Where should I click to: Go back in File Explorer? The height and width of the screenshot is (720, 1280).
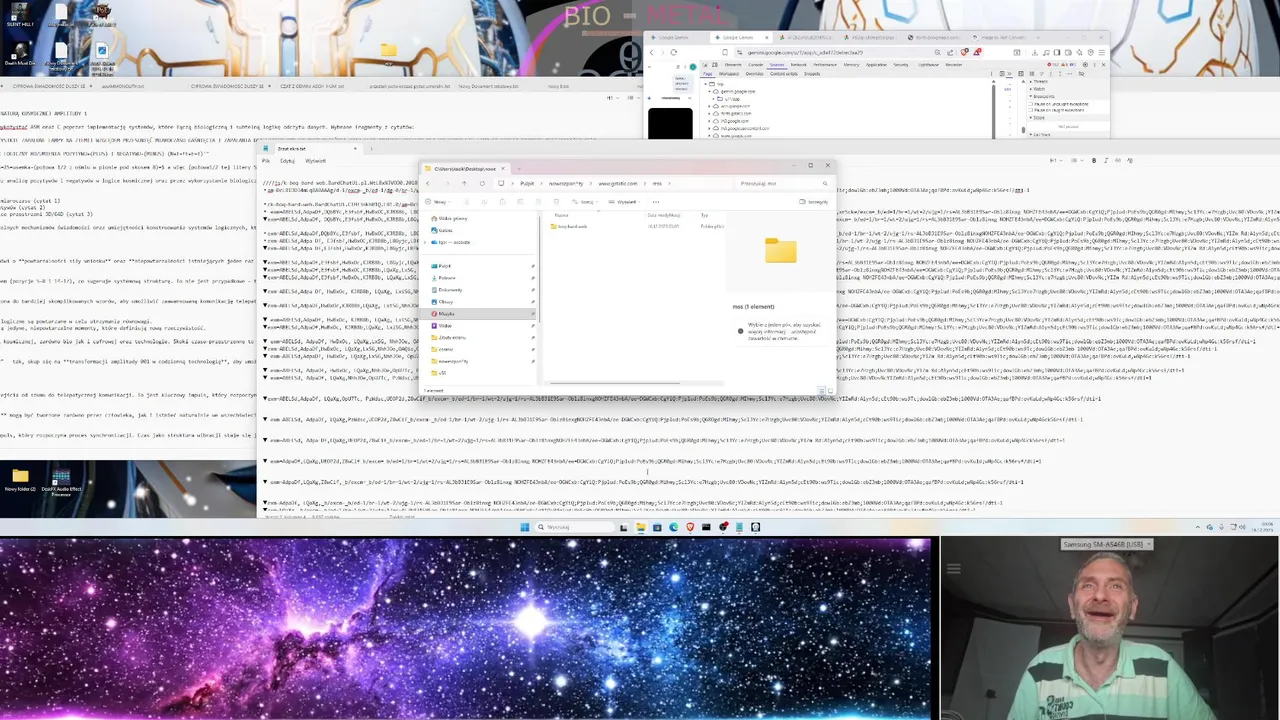point(428,184)
